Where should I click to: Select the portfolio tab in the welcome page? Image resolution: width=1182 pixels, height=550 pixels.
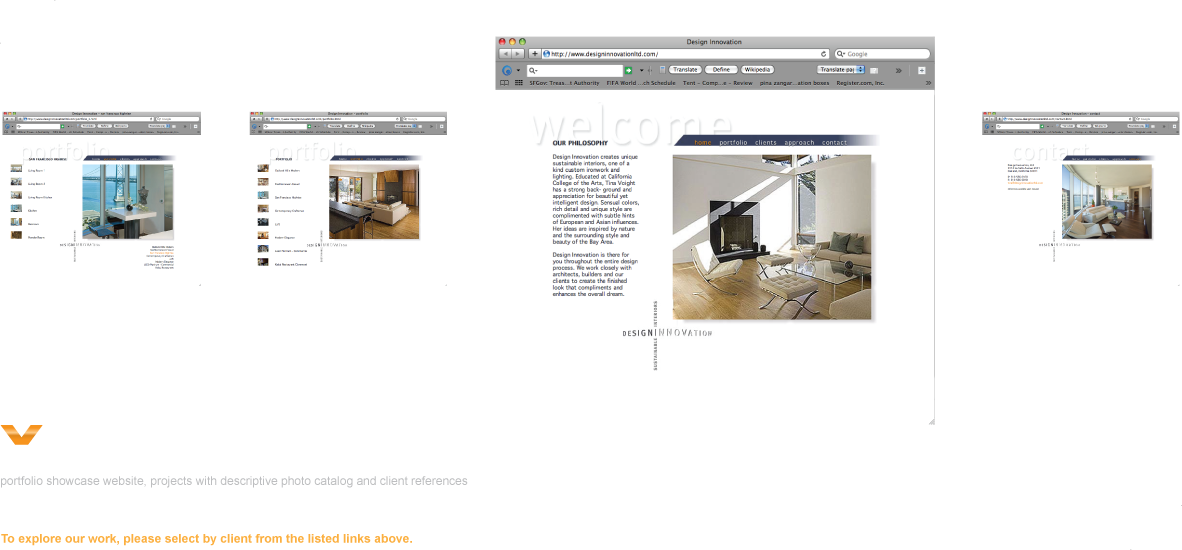[733, 142]
